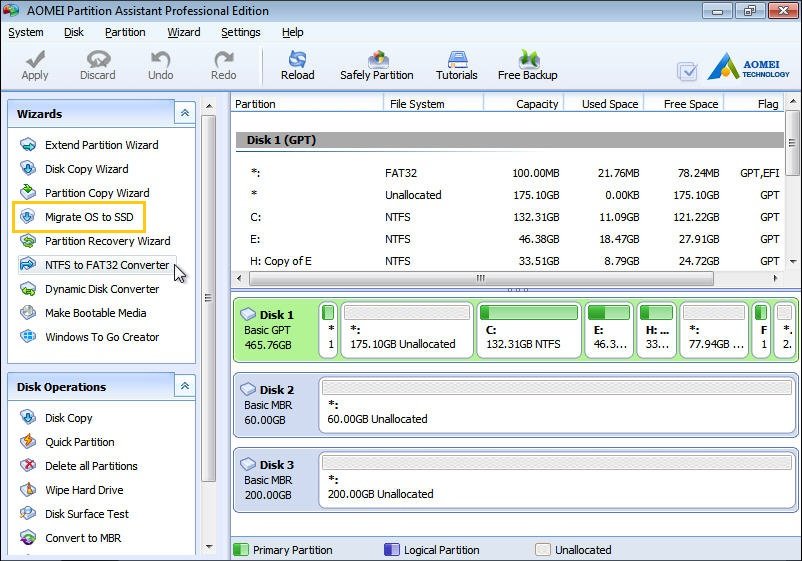Run the Disk Surface Test

[x=87, y=514]
